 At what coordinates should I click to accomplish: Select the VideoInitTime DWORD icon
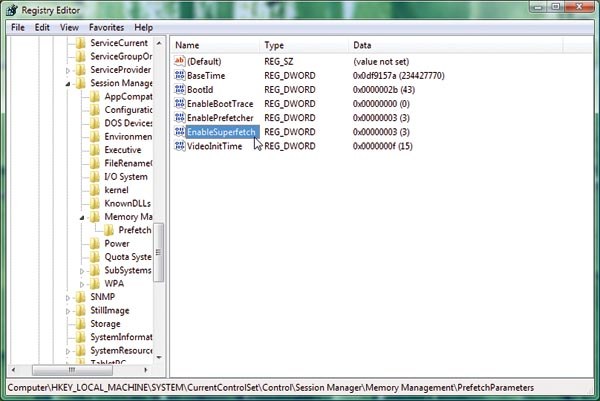pos(180,145)
